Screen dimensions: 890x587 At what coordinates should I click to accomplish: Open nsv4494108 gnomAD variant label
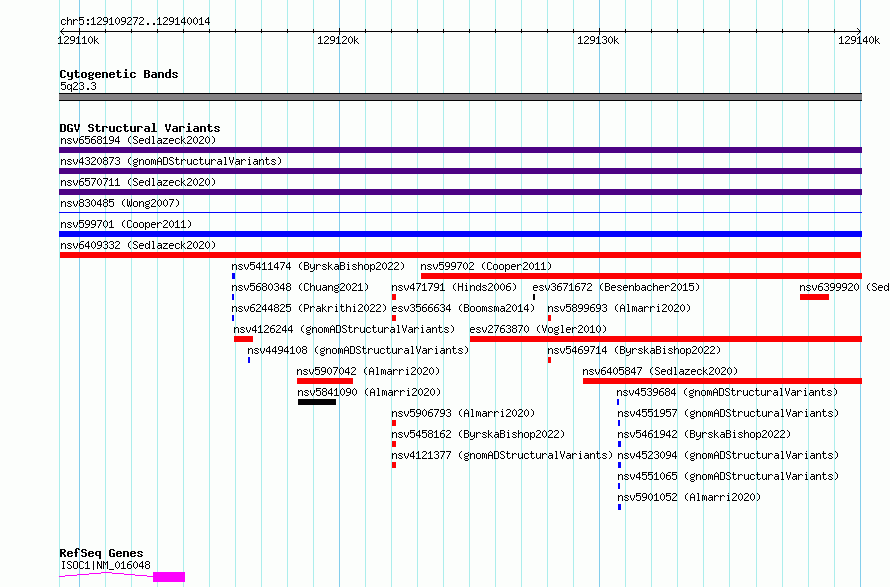click(358, 350)
